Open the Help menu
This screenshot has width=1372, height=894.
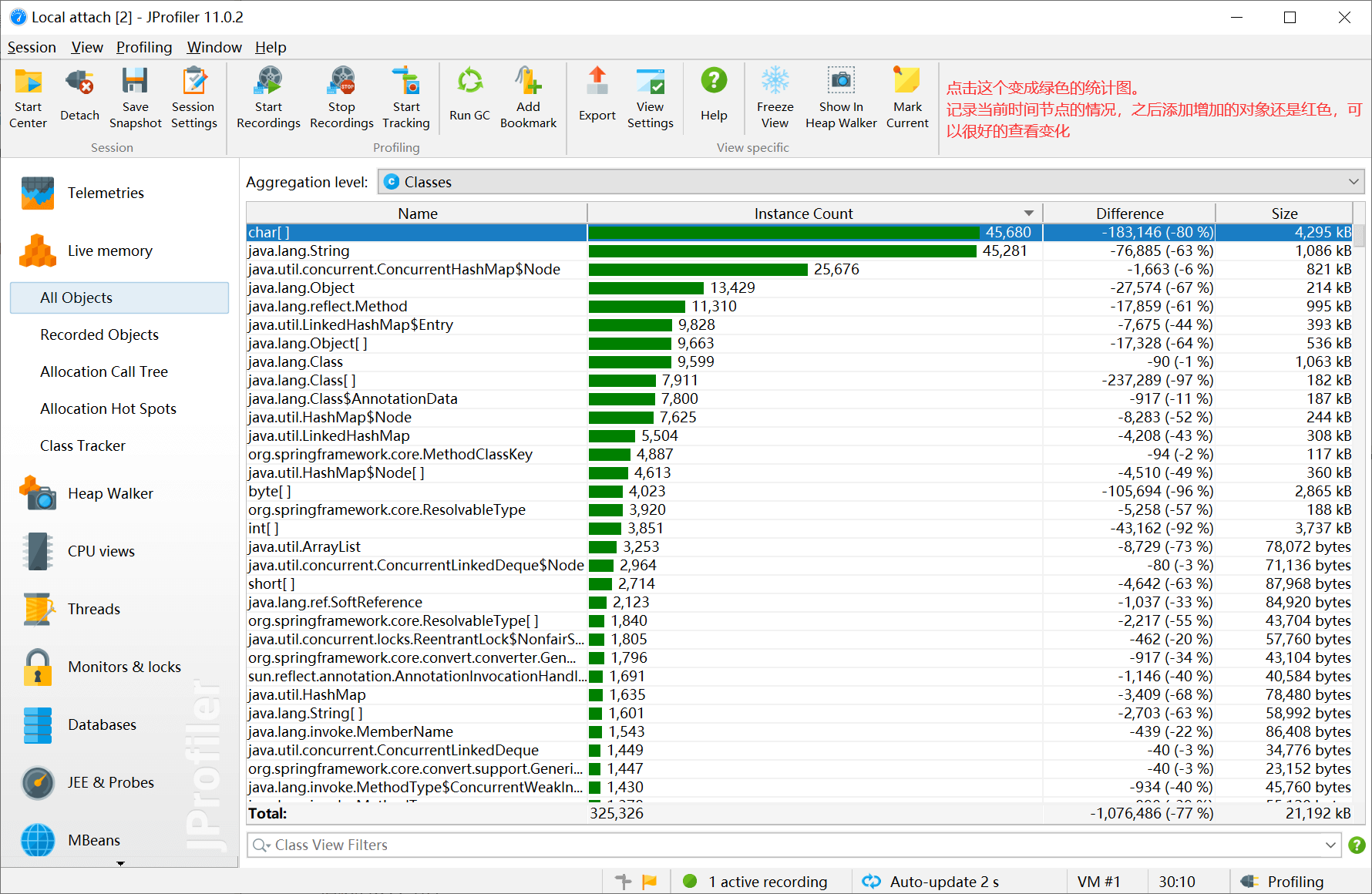(271, 47)
